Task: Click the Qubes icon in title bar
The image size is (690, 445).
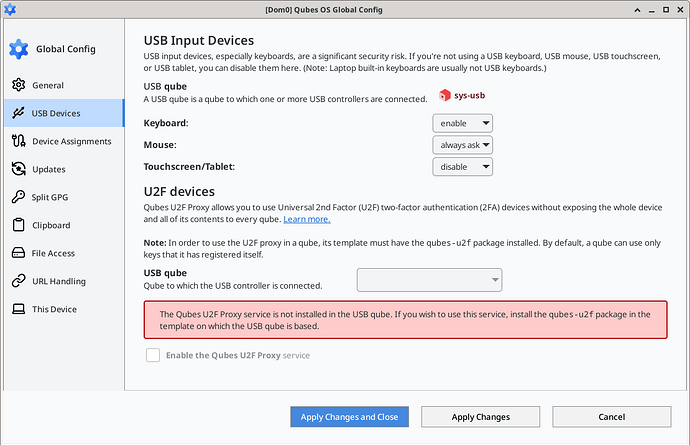Action: tap(9, 9)
